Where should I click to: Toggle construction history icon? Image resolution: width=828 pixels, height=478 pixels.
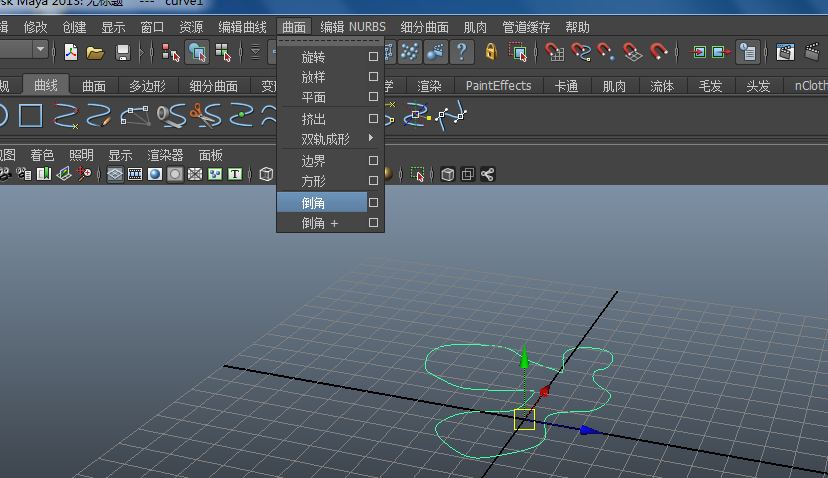click(748, 52)
